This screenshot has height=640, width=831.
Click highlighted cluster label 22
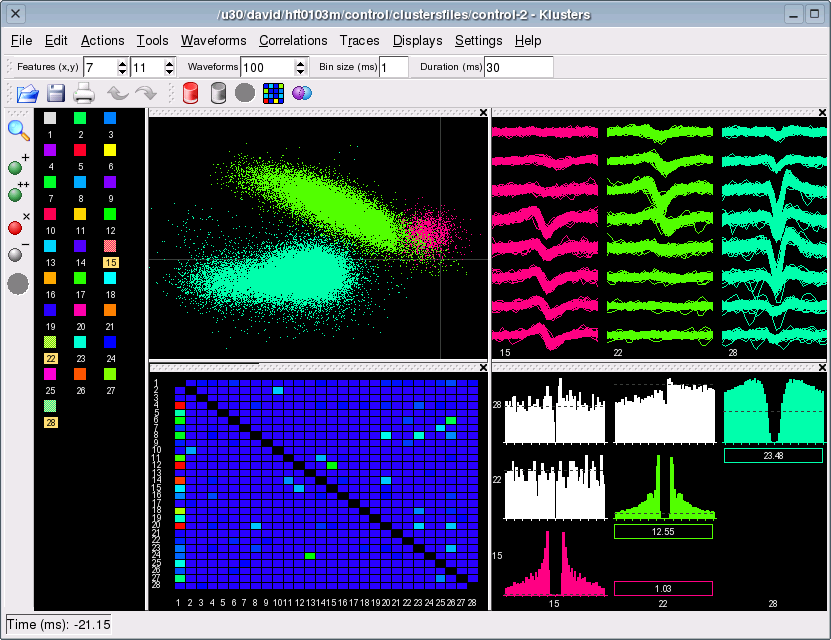(50, 359)
